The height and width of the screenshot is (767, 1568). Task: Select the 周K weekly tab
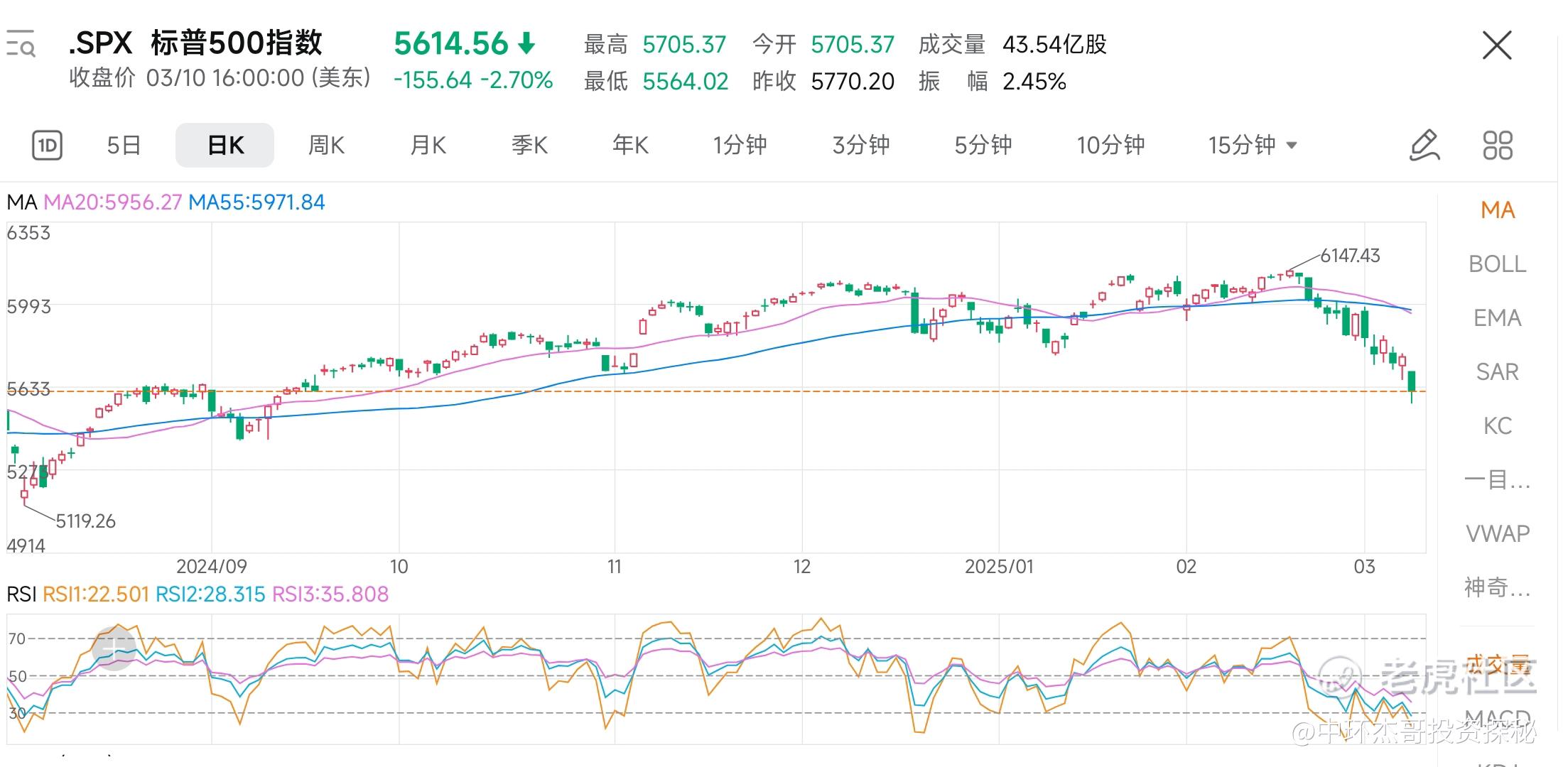coord(326,146)
